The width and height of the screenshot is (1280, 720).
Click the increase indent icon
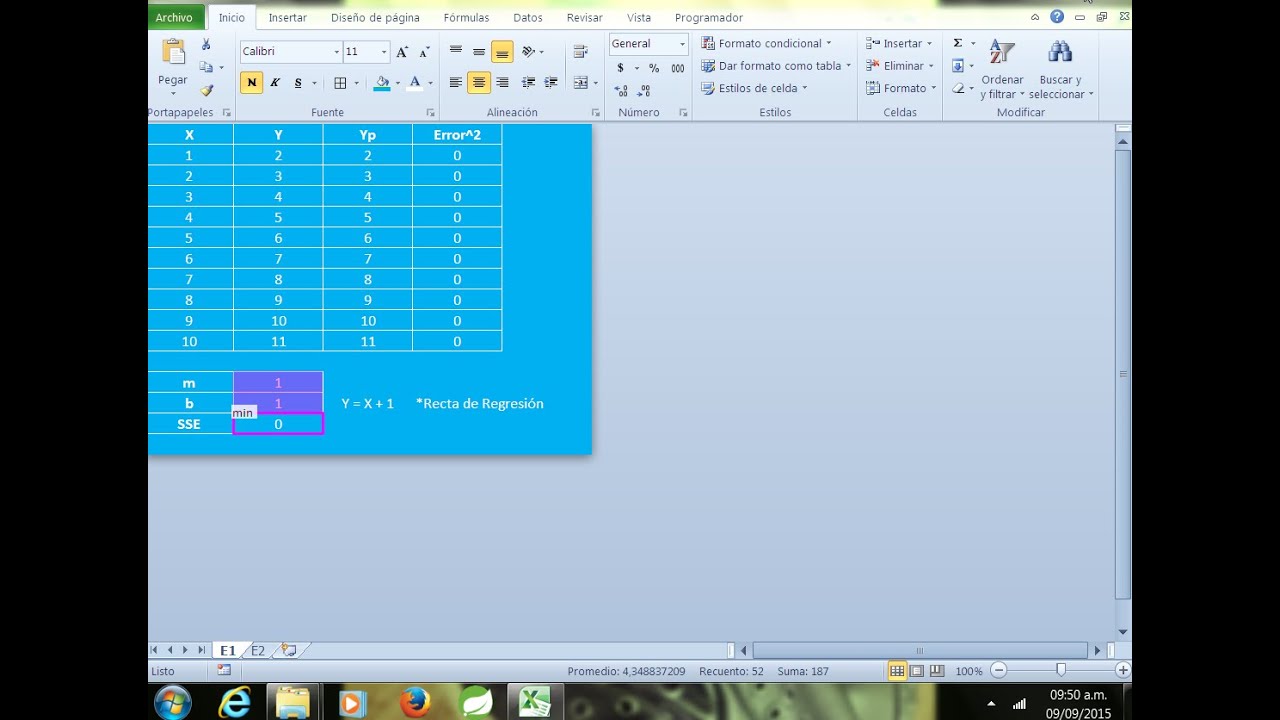pyautogui.click(x=550, y=83)
